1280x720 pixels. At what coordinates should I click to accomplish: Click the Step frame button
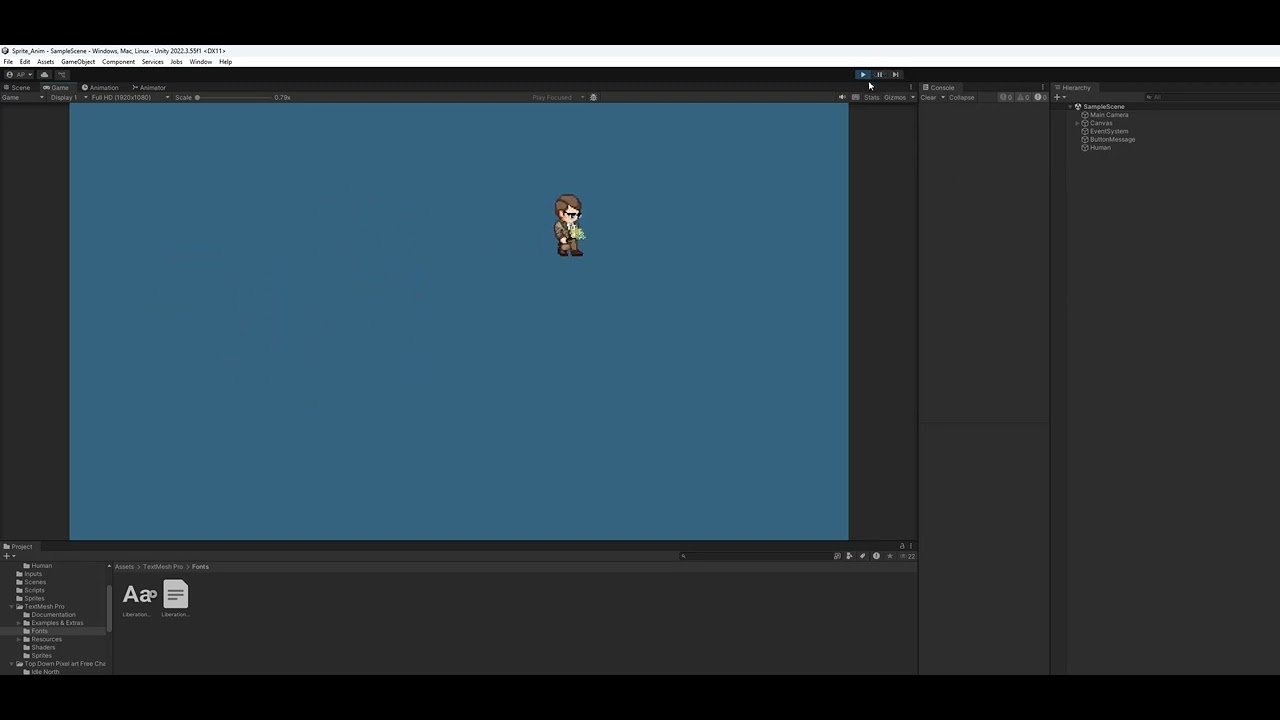(896, 74)
